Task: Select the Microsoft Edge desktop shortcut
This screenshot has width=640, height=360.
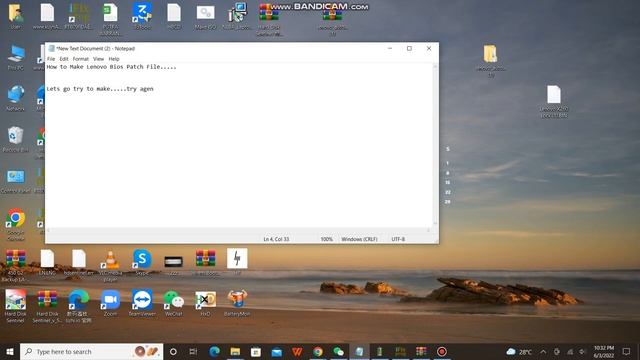Action: pyautogui.click(x=78, y=306)
